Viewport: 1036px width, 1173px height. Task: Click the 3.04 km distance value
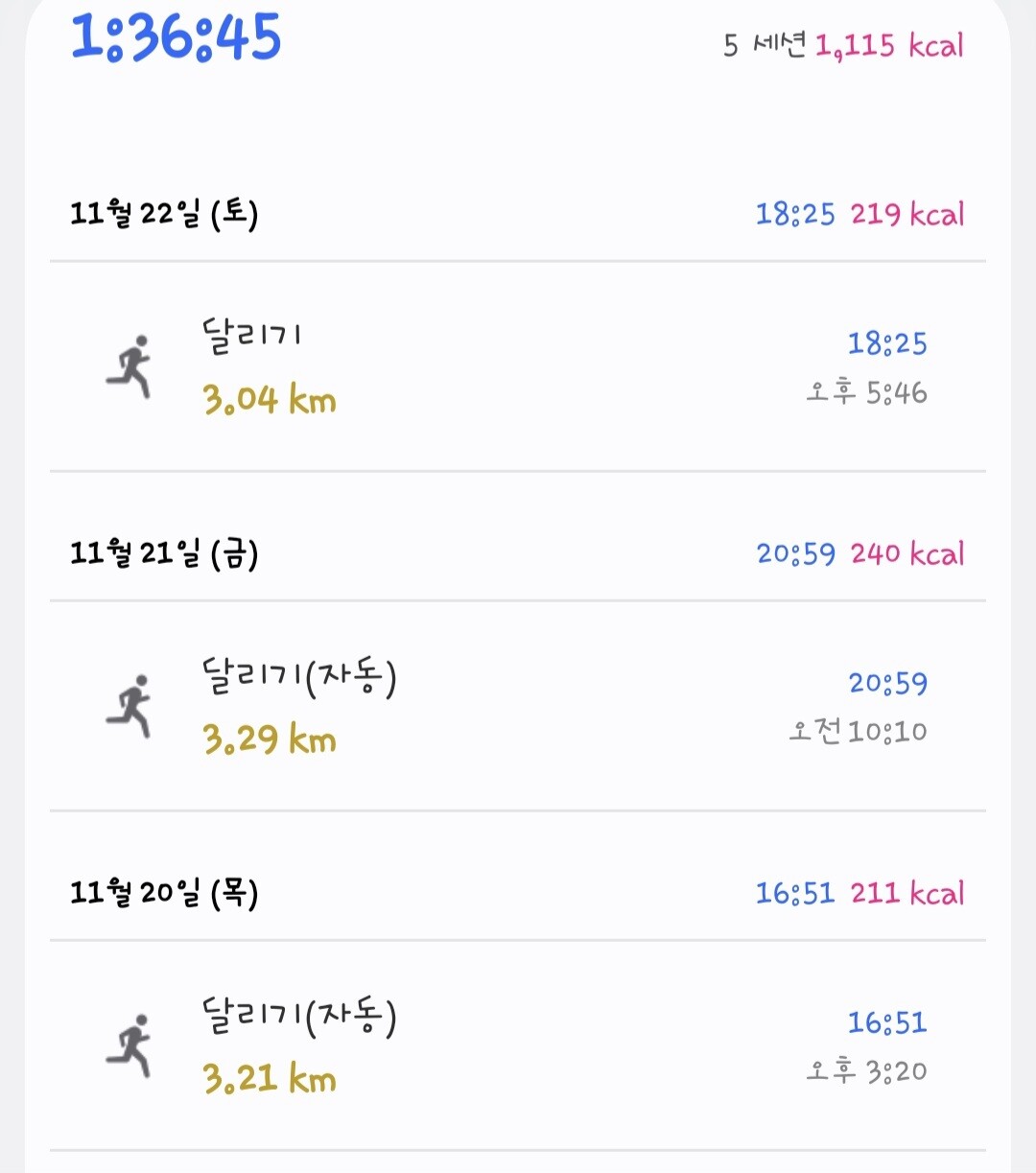pyautogui.click(x=270, y=400)
